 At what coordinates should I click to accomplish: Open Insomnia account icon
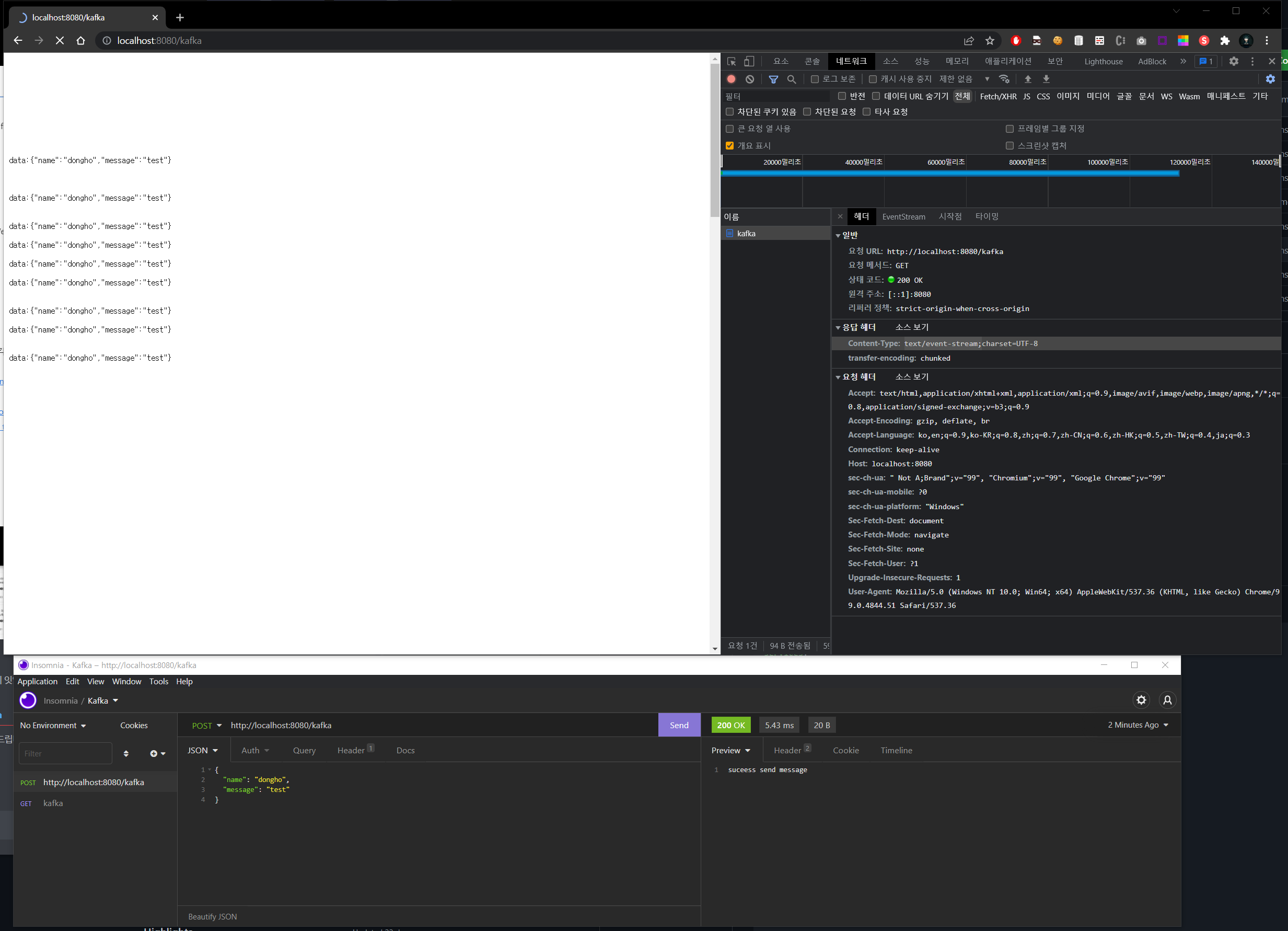coord(1168,700)
